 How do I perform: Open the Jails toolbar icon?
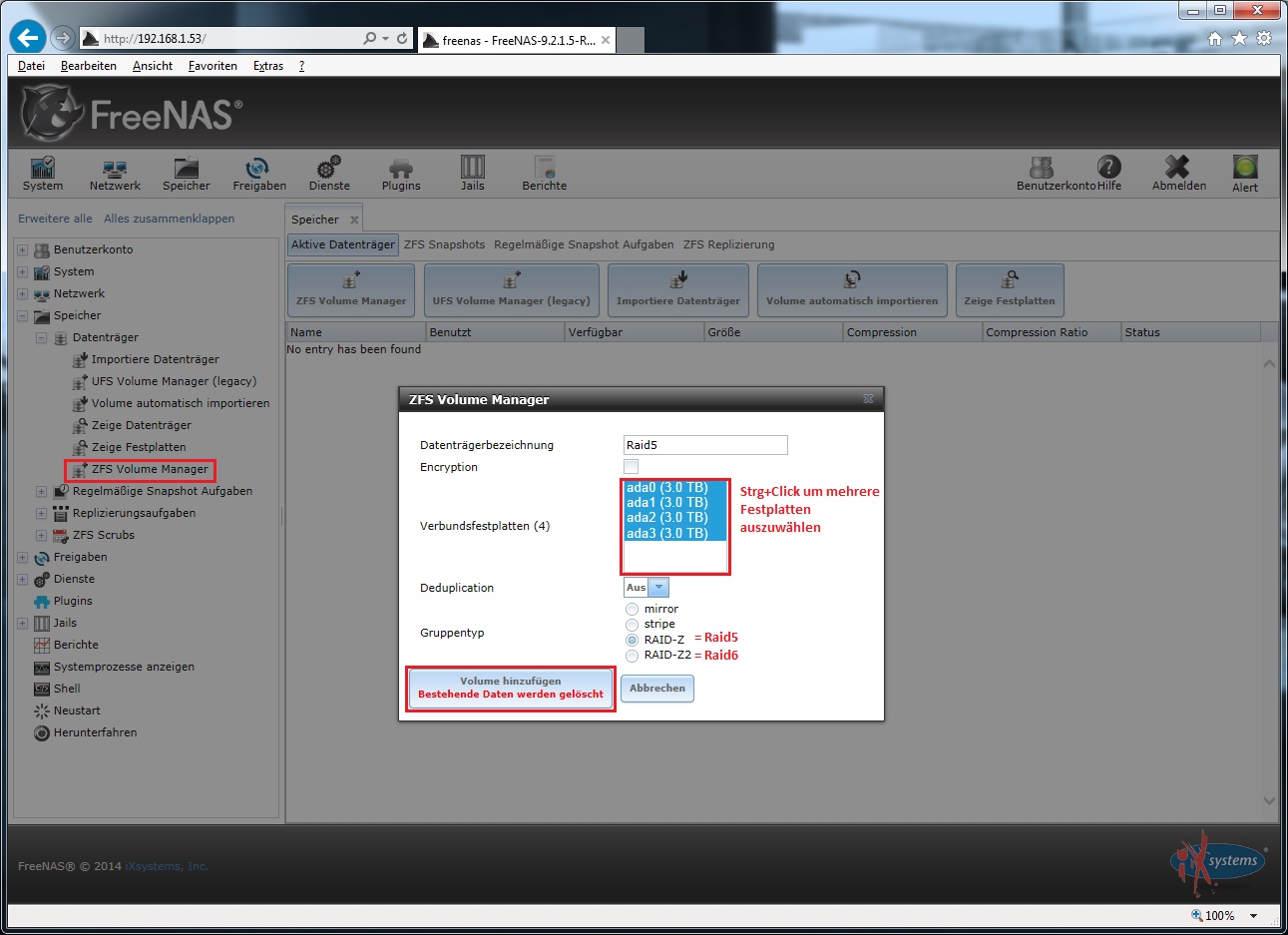(473, 173)
